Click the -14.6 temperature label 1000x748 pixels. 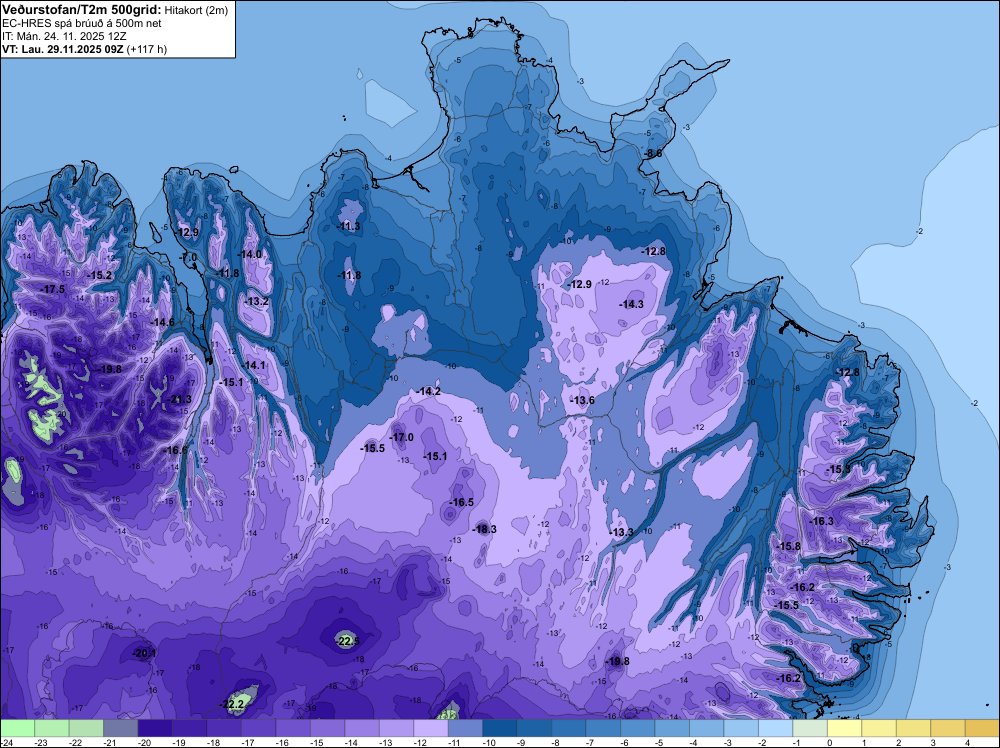[x=163, y=322]
